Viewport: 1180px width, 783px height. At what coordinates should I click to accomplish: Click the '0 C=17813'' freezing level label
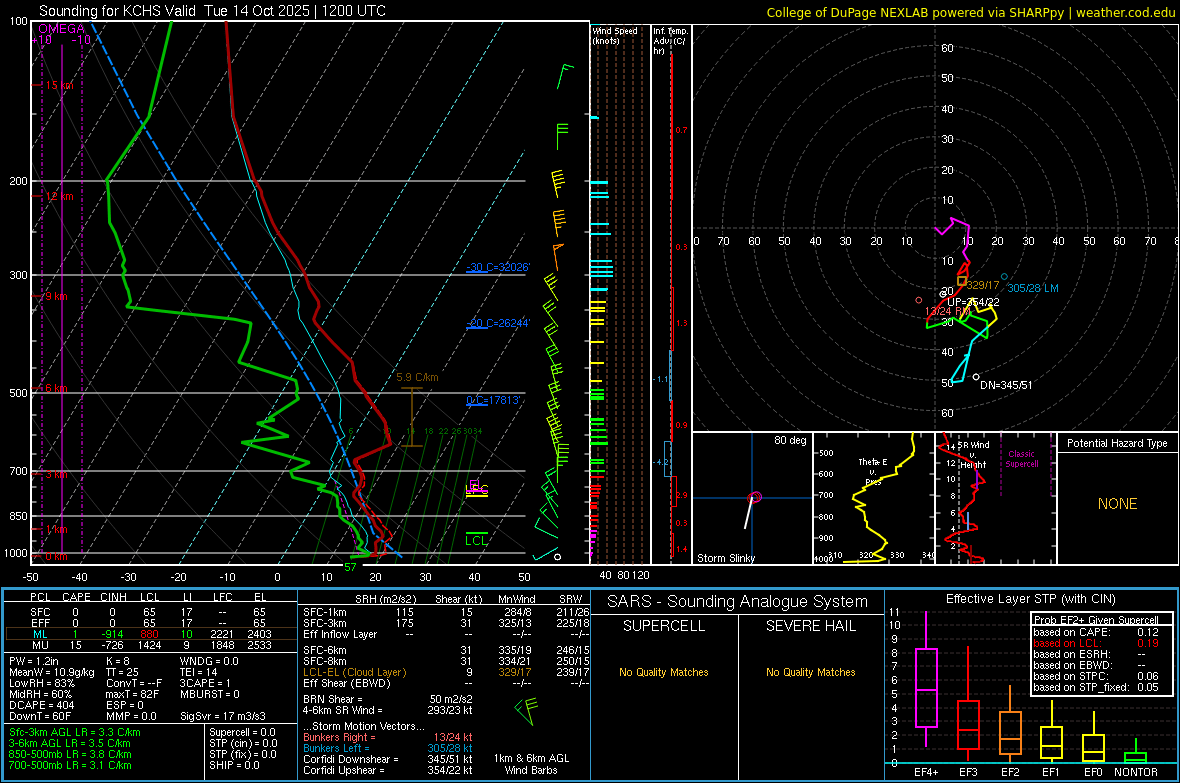coord(494,400)
